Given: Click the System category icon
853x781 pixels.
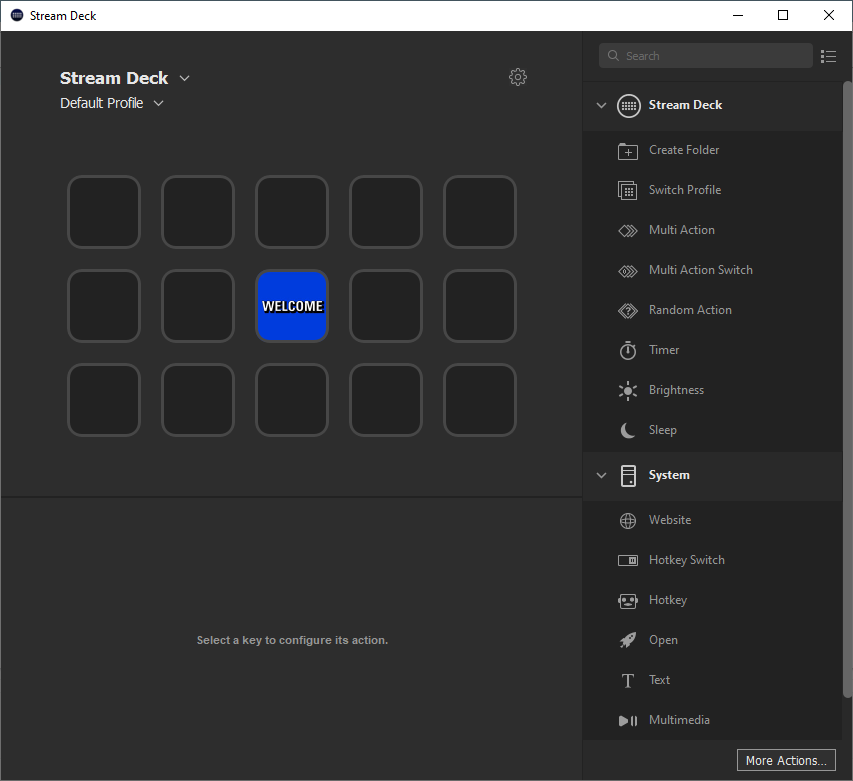Looking at the screenshot, I should coord(628,475).
